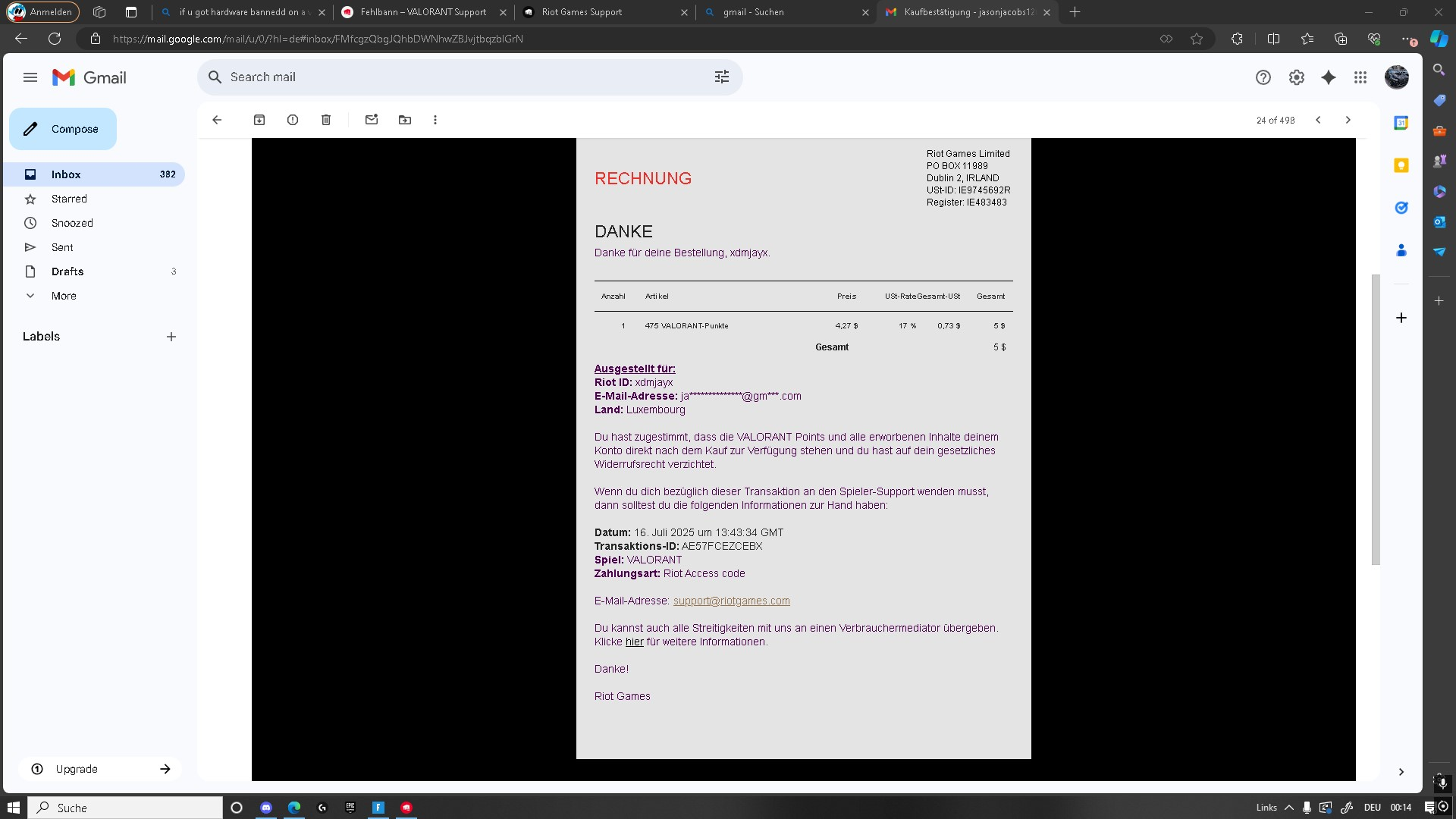
Task: Open Google account avatar
Action: click(1397, 77)
